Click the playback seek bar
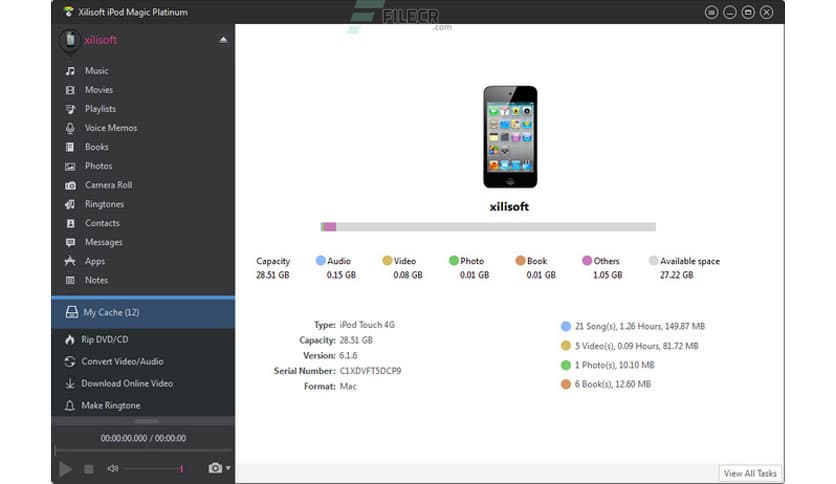This screenshot has width=836, height=484. tap(143, 450)
